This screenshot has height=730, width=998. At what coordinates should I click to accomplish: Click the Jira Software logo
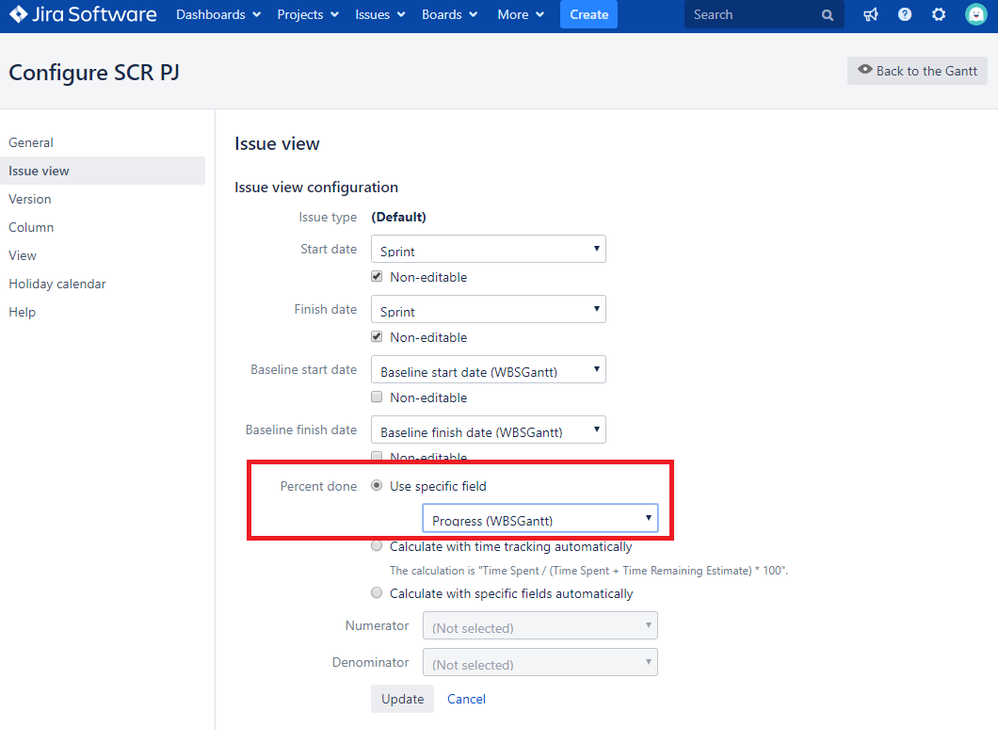(x=83, y=14)
